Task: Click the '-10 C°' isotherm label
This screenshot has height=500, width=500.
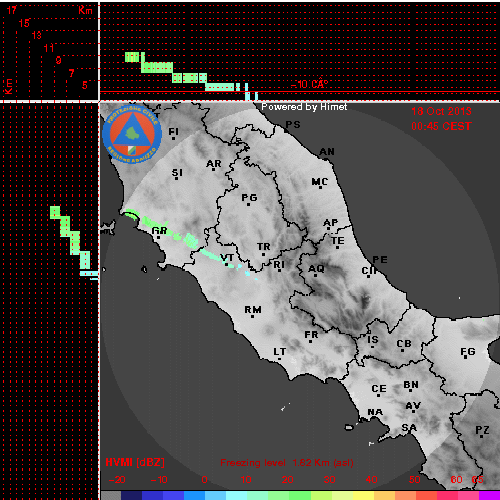Action: (x=309, y=84)
